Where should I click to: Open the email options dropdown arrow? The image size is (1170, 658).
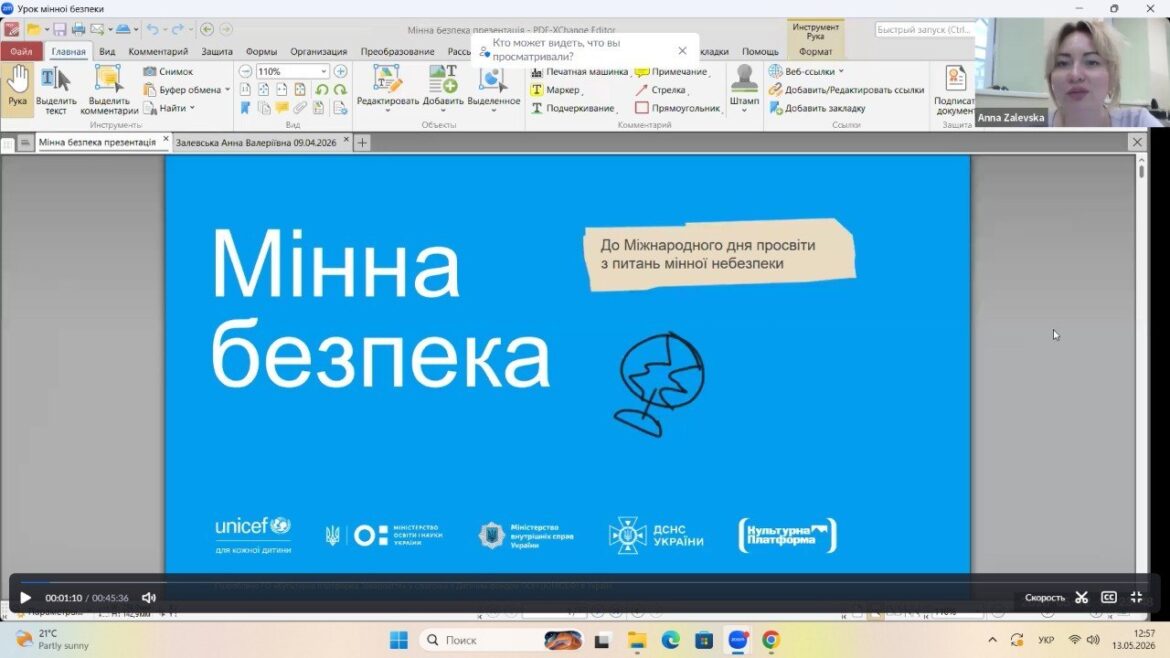[110, 30]
